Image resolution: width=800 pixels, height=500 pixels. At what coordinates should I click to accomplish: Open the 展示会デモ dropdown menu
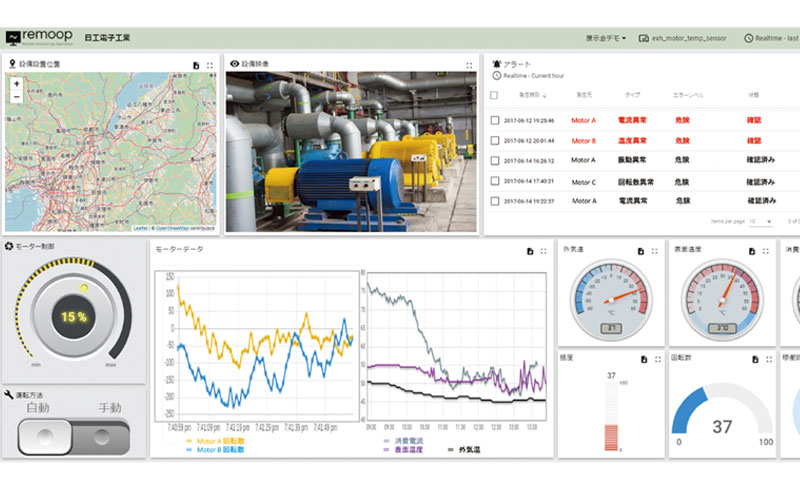click(x=606, y=38)
